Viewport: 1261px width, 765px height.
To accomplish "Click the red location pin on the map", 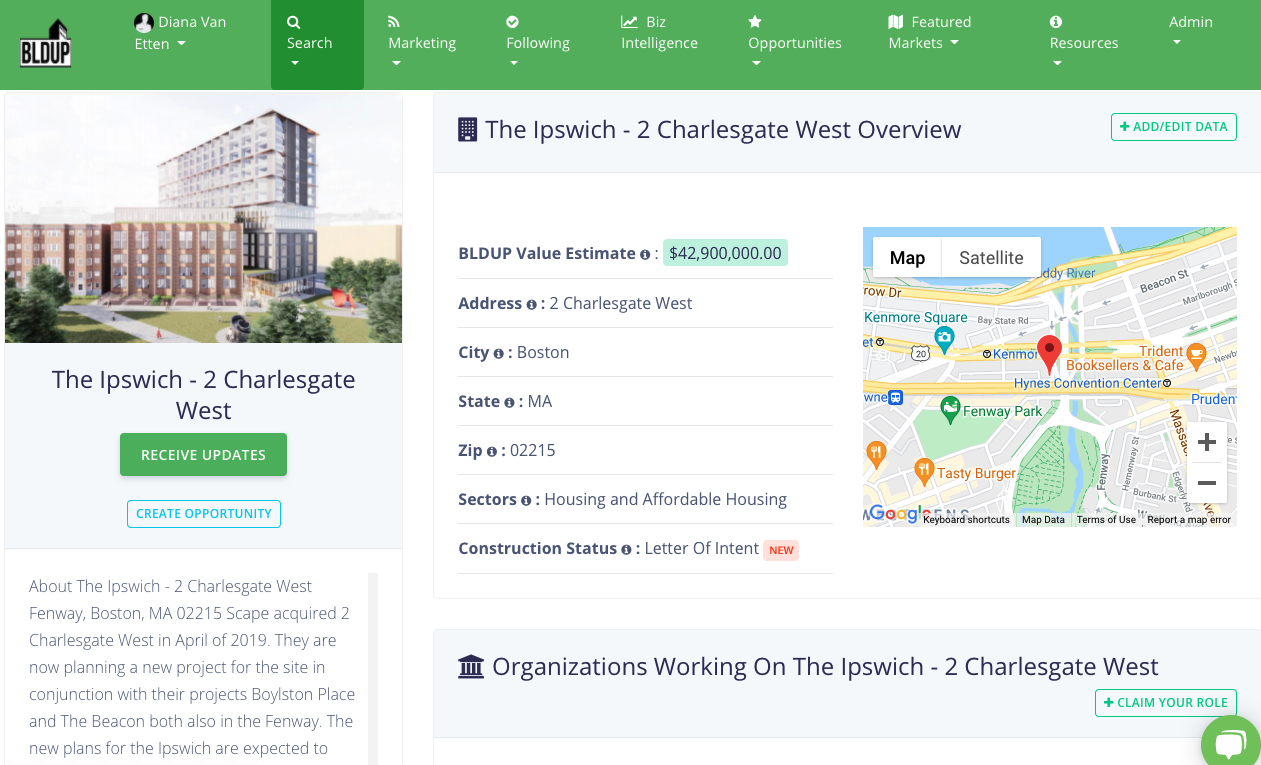I will [x=1049, y=353].
